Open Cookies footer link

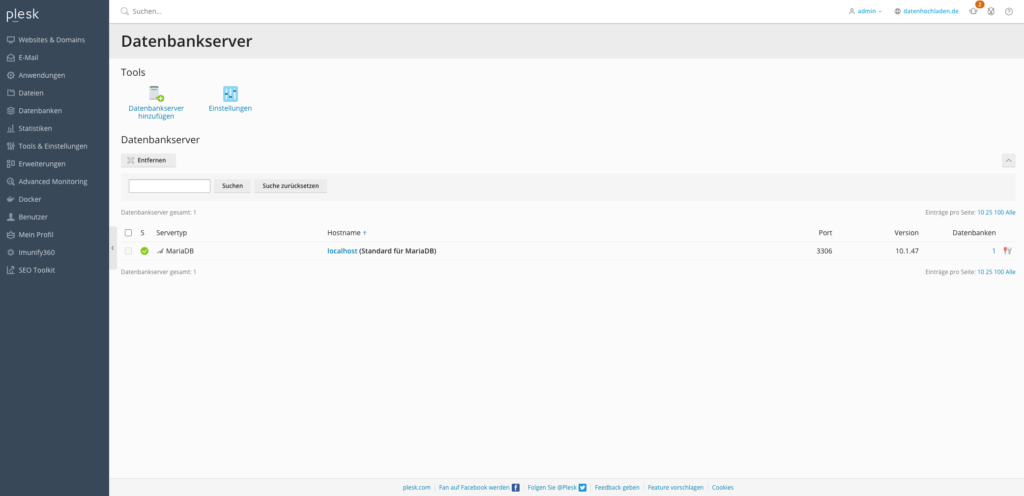pos(723,488)
